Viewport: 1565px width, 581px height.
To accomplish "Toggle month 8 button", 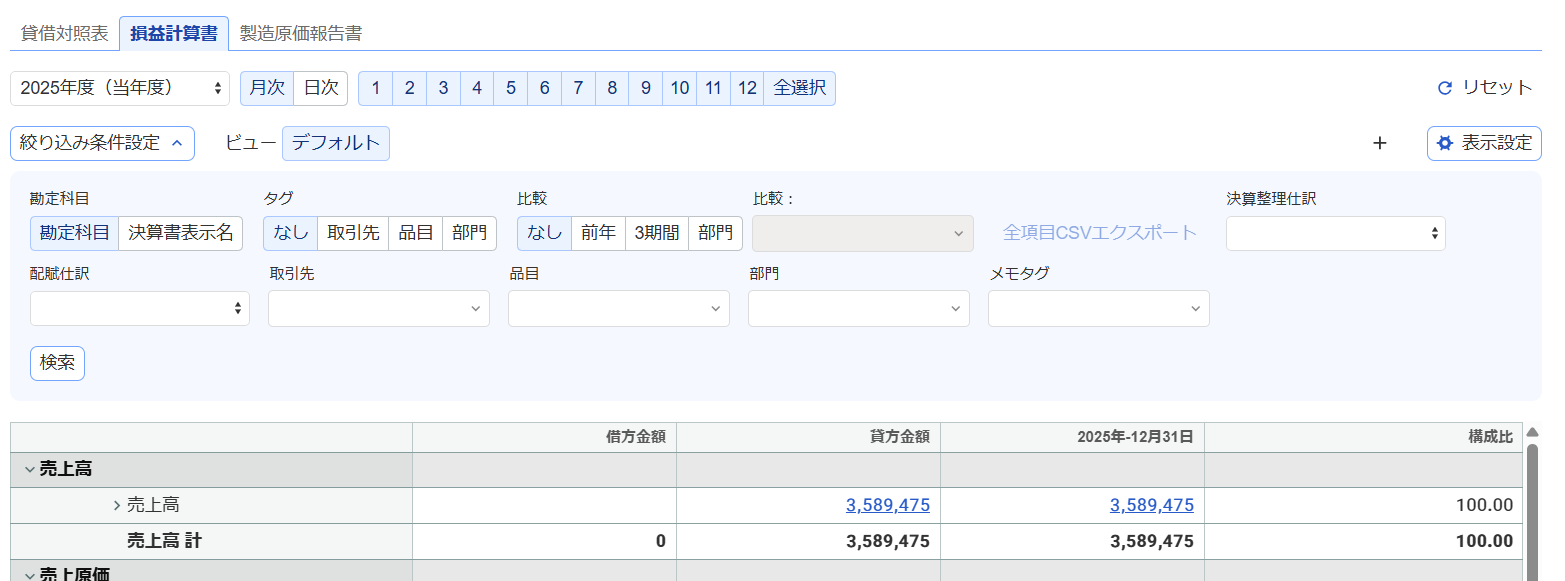I will pyautogui.click(x=612, y=88).
